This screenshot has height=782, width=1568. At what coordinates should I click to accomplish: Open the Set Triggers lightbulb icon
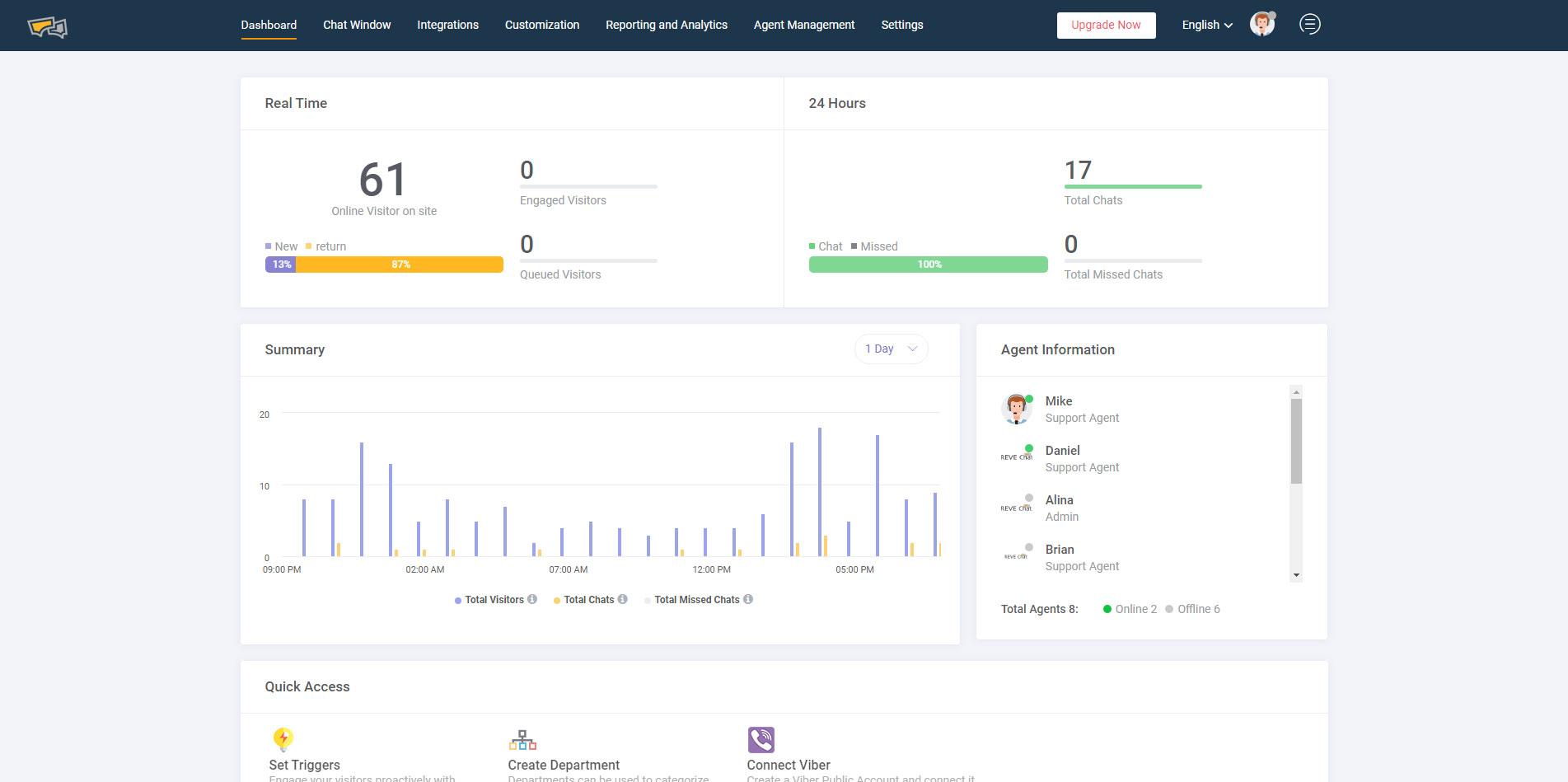tap(283, 739)
